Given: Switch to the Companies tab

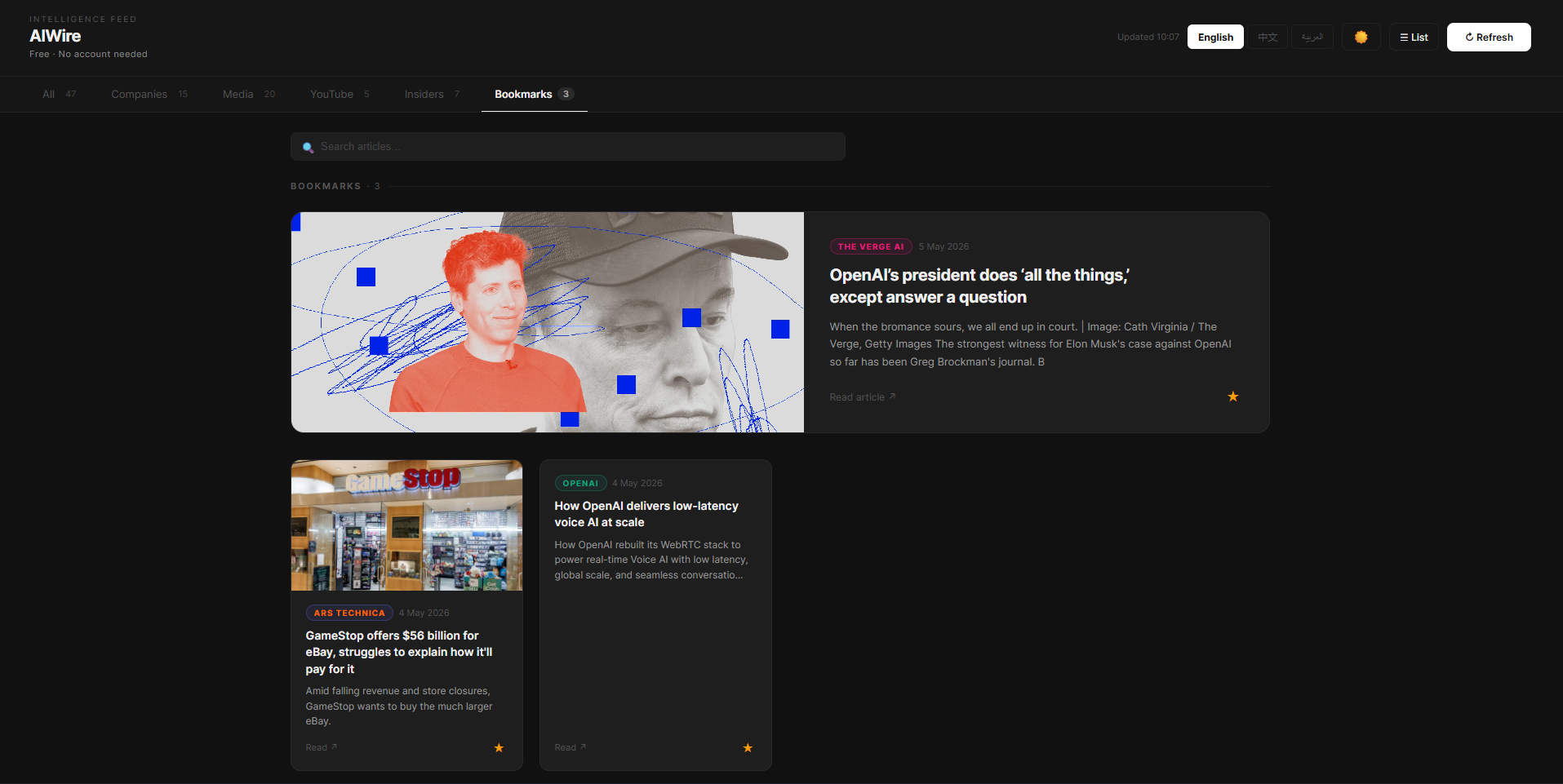Looking at the screenshot, I should click(x=149, y=94).
